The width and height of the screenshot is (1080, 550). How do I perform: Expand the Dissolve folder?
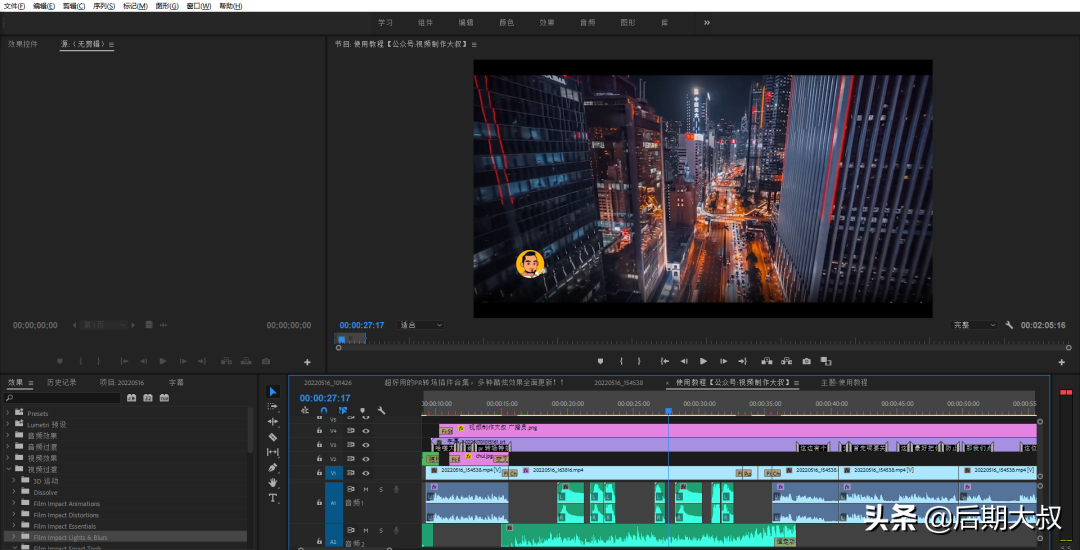(14, 492)
